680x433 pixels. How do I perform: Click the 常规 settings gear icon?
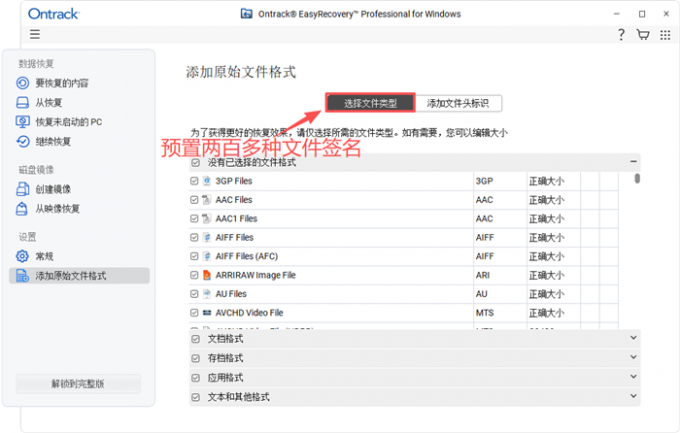[x=22, y=256]
